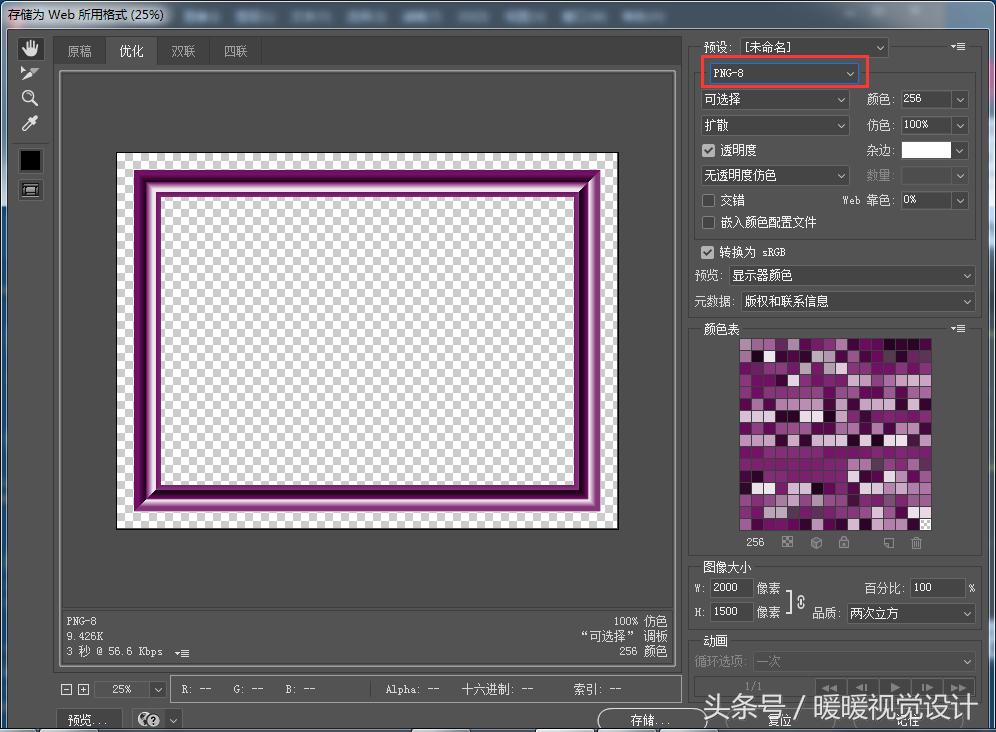The width and height of the screenshot is (996, 732).
Task: Switch to the 原稿 tab
Action: (x=80, y=51)
